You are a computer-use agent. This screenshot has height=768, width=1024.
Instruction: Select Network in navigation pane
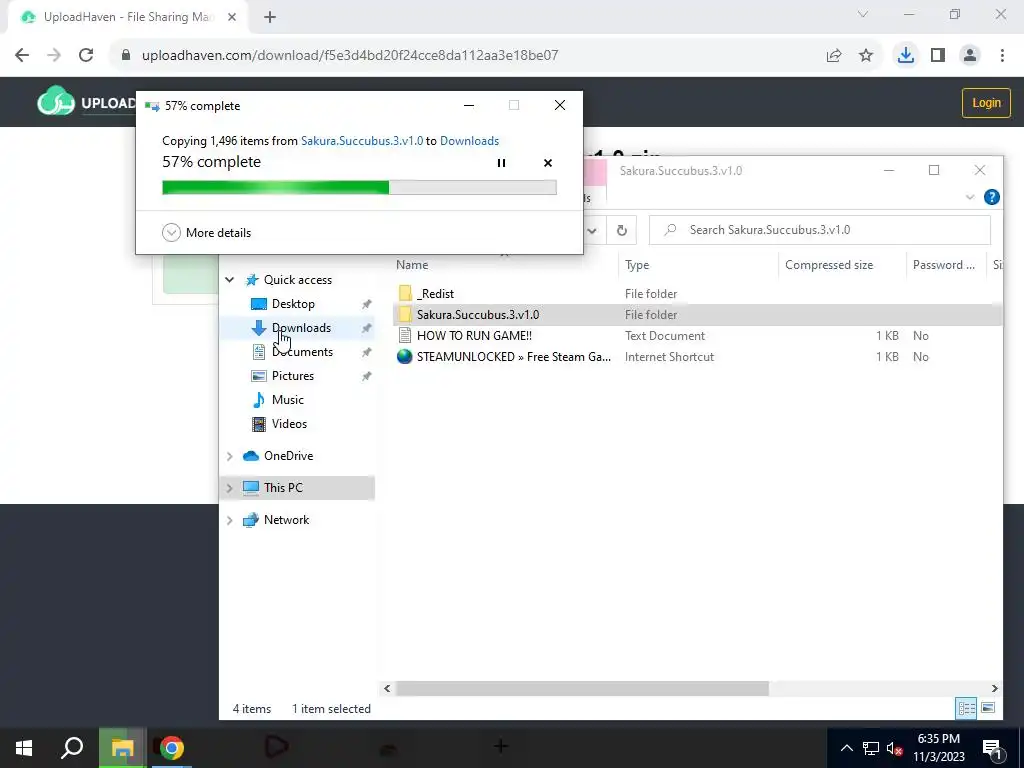pos(286,520)
